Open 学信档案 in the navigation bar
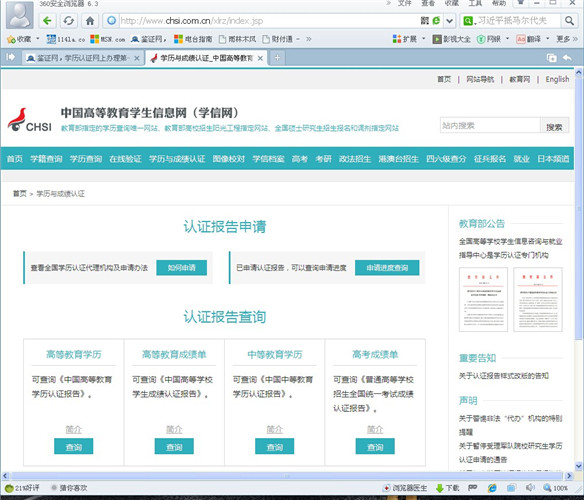Image resolution: width=584 pixels, height=500 pixels. click(268, 159)
